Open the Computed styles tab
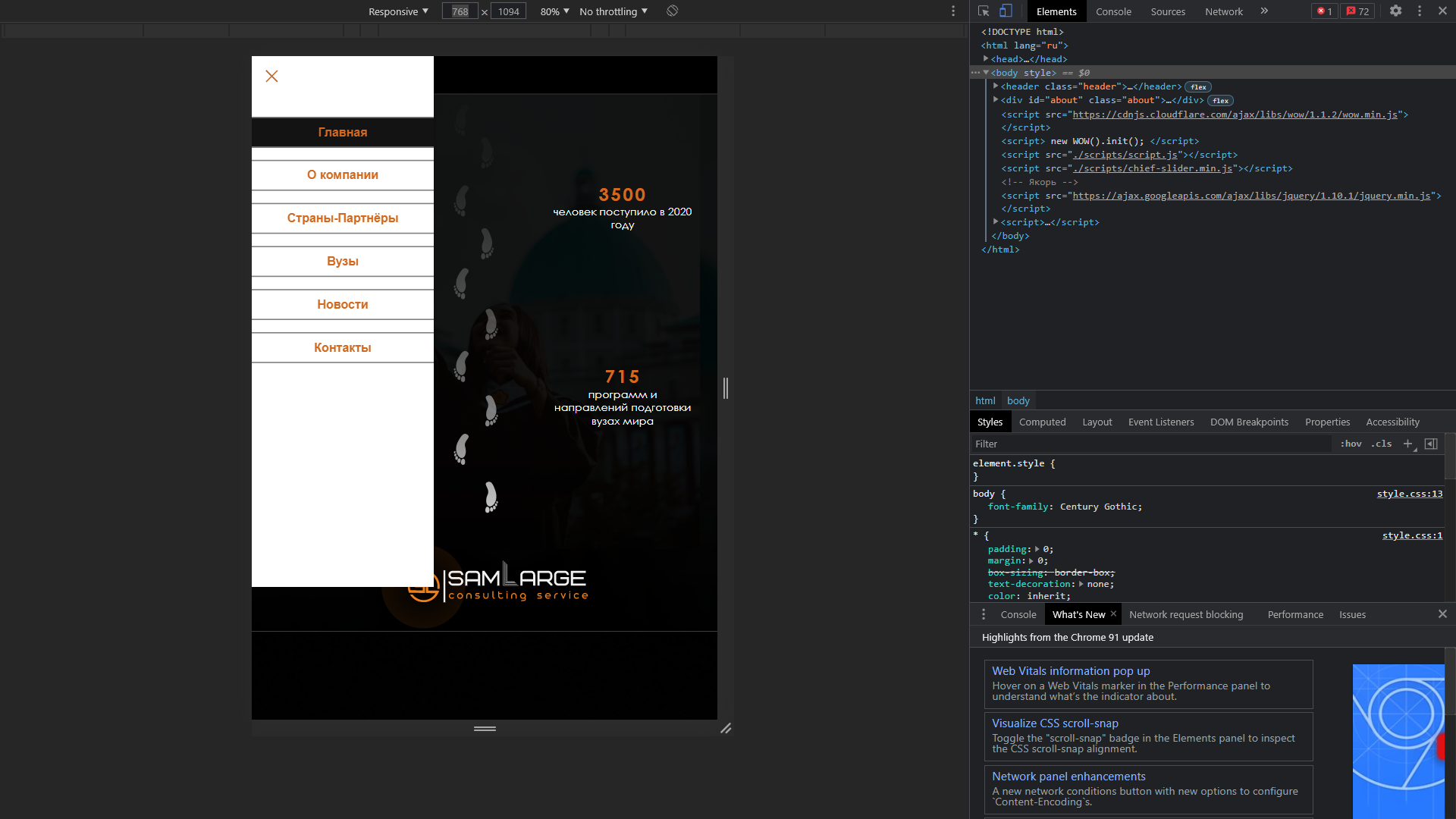The image size is (1456, 819). [1042, 422]
